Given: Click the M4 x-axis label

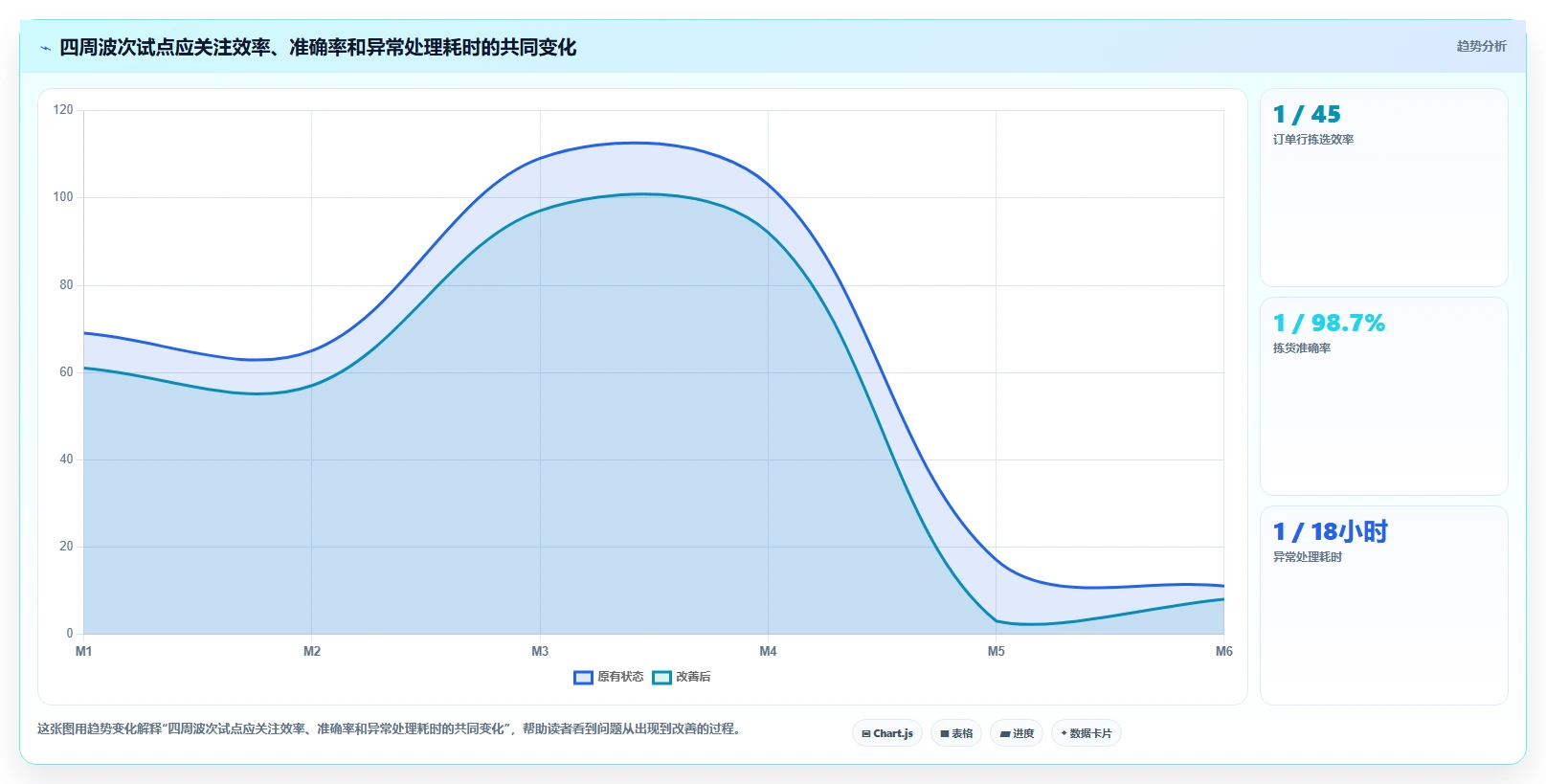Looking at the screenshot, I should (x=768, y=651).
